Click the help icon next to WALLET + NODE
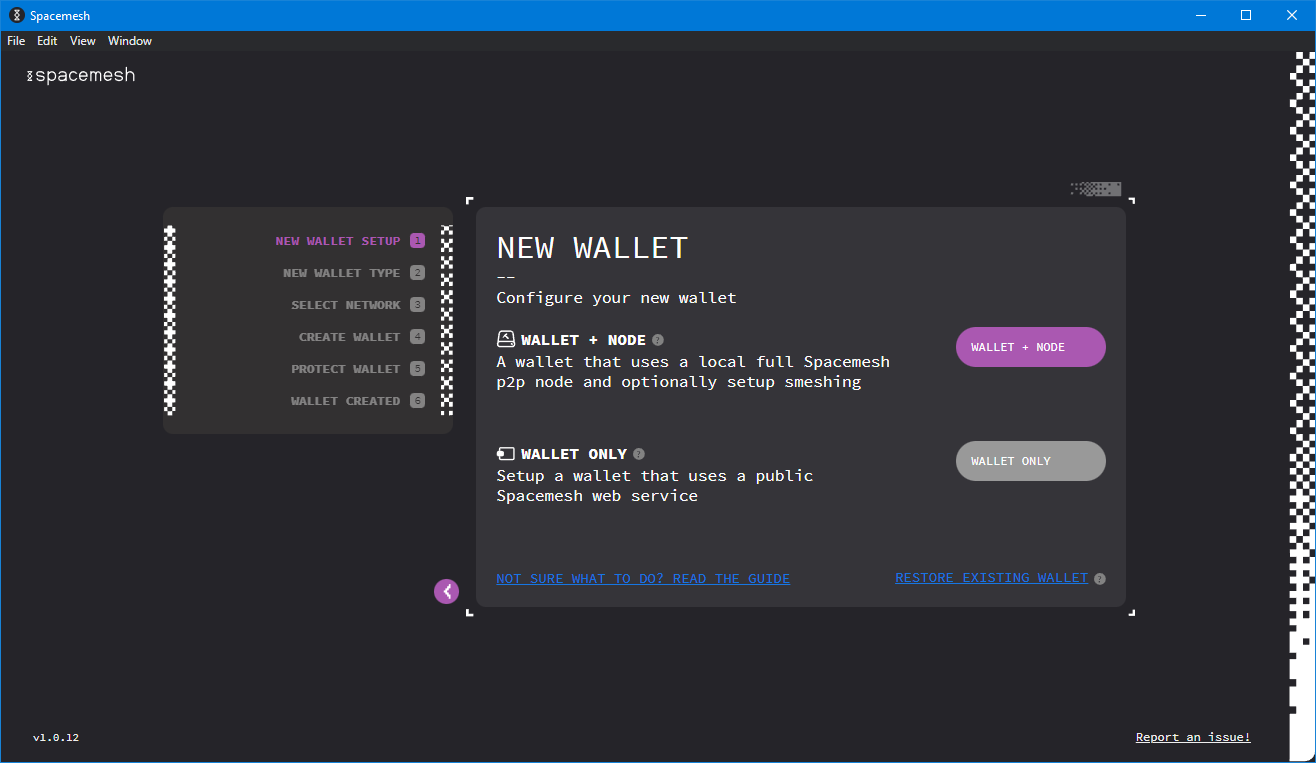Screen dimensions: 1316x763 tap(658, 340)
